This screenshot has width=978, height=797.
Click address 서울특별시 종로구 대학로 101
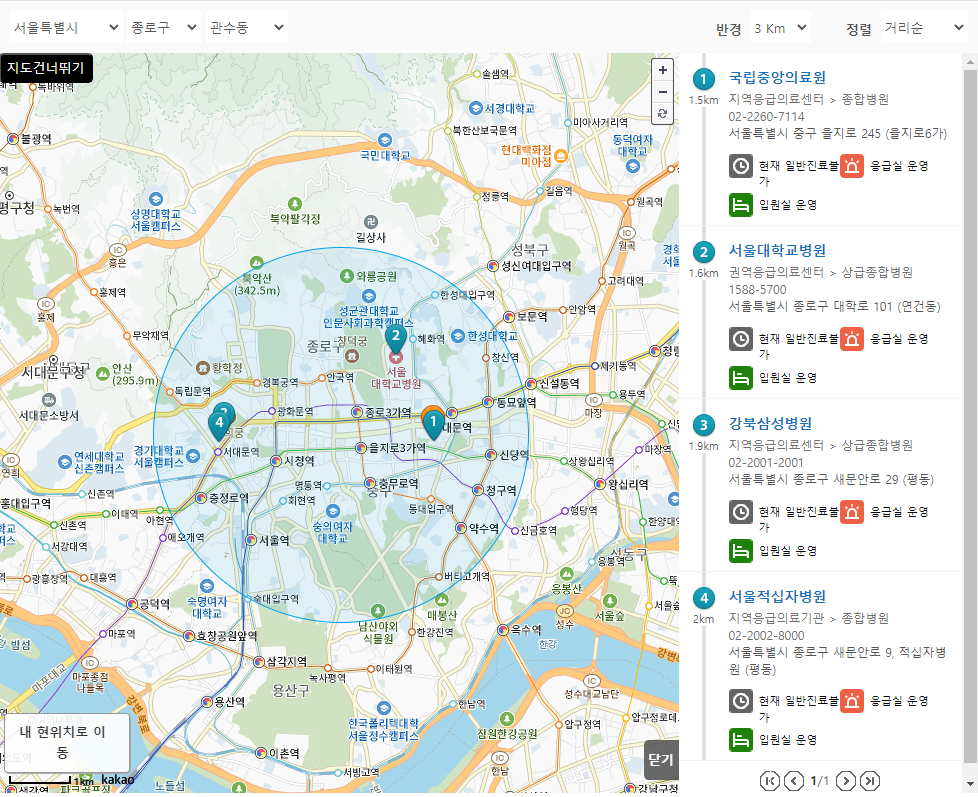[835, 306]
